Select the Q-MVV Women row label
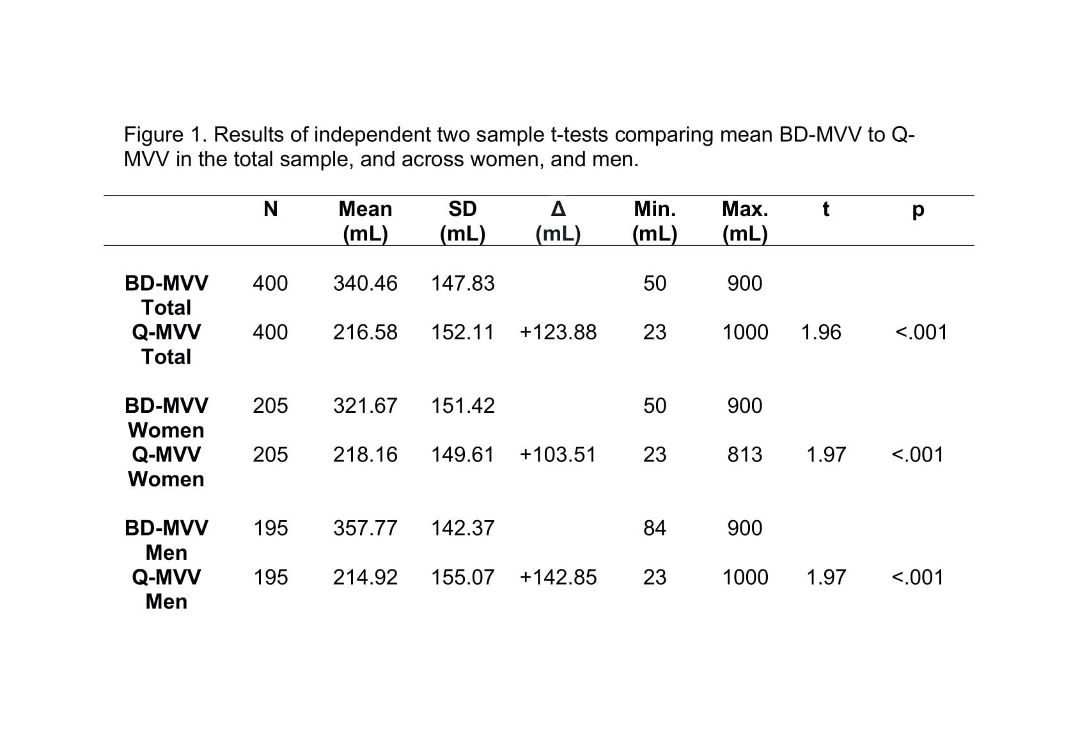This screenshot has height=733, width=1080. (166, 466)
